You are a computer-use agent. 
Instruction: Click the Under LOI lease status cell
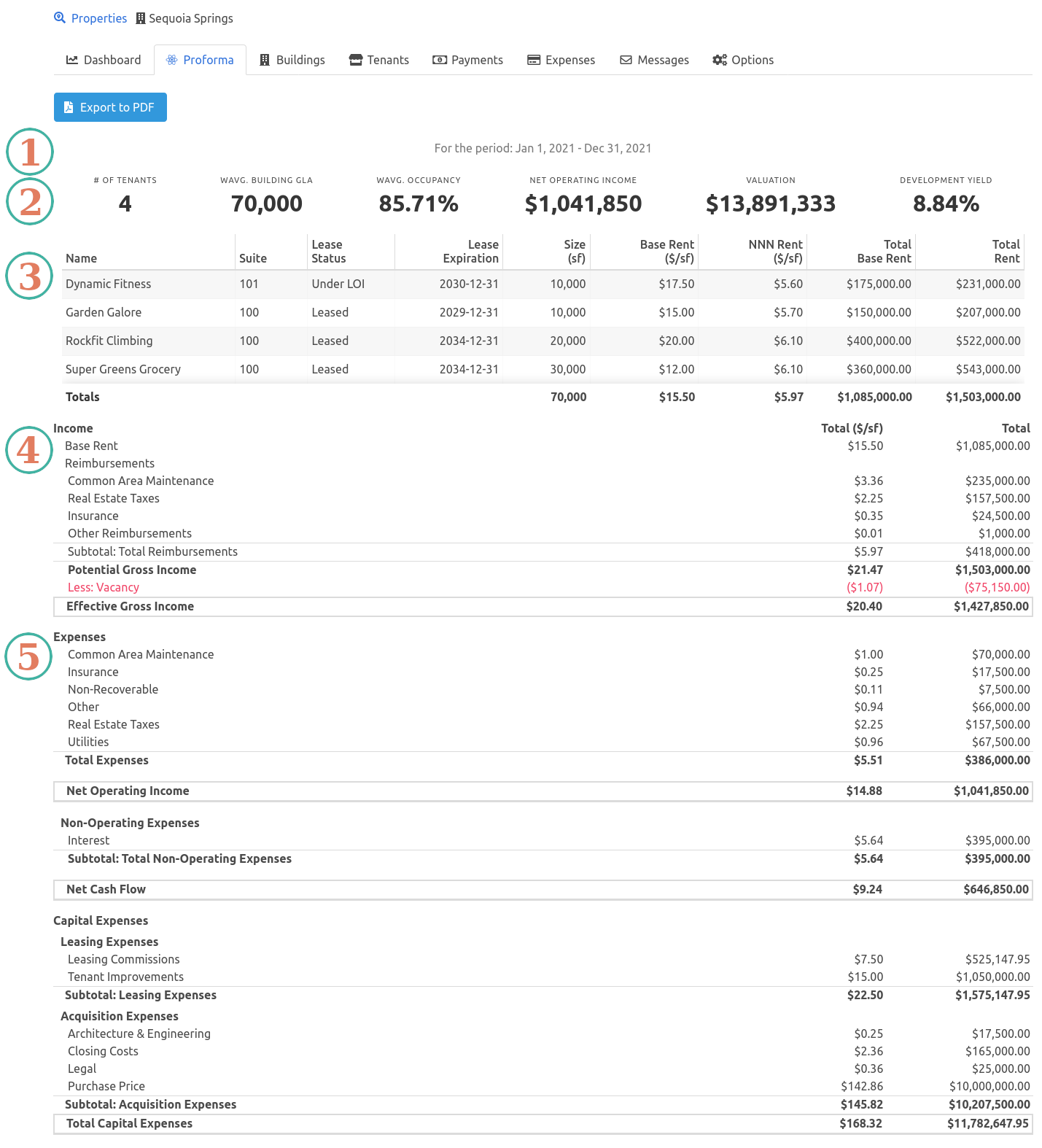tap(338, 284)
